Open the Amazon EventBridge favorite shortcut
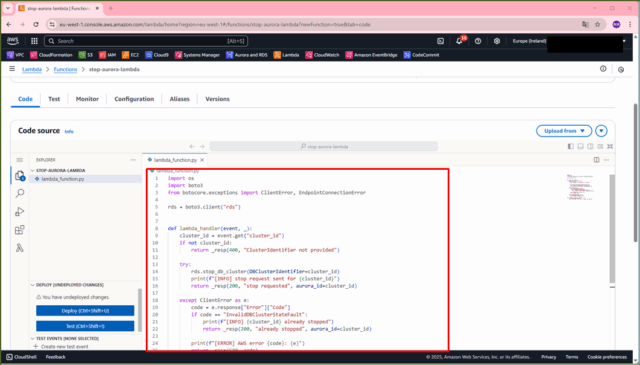 [371, 55]
